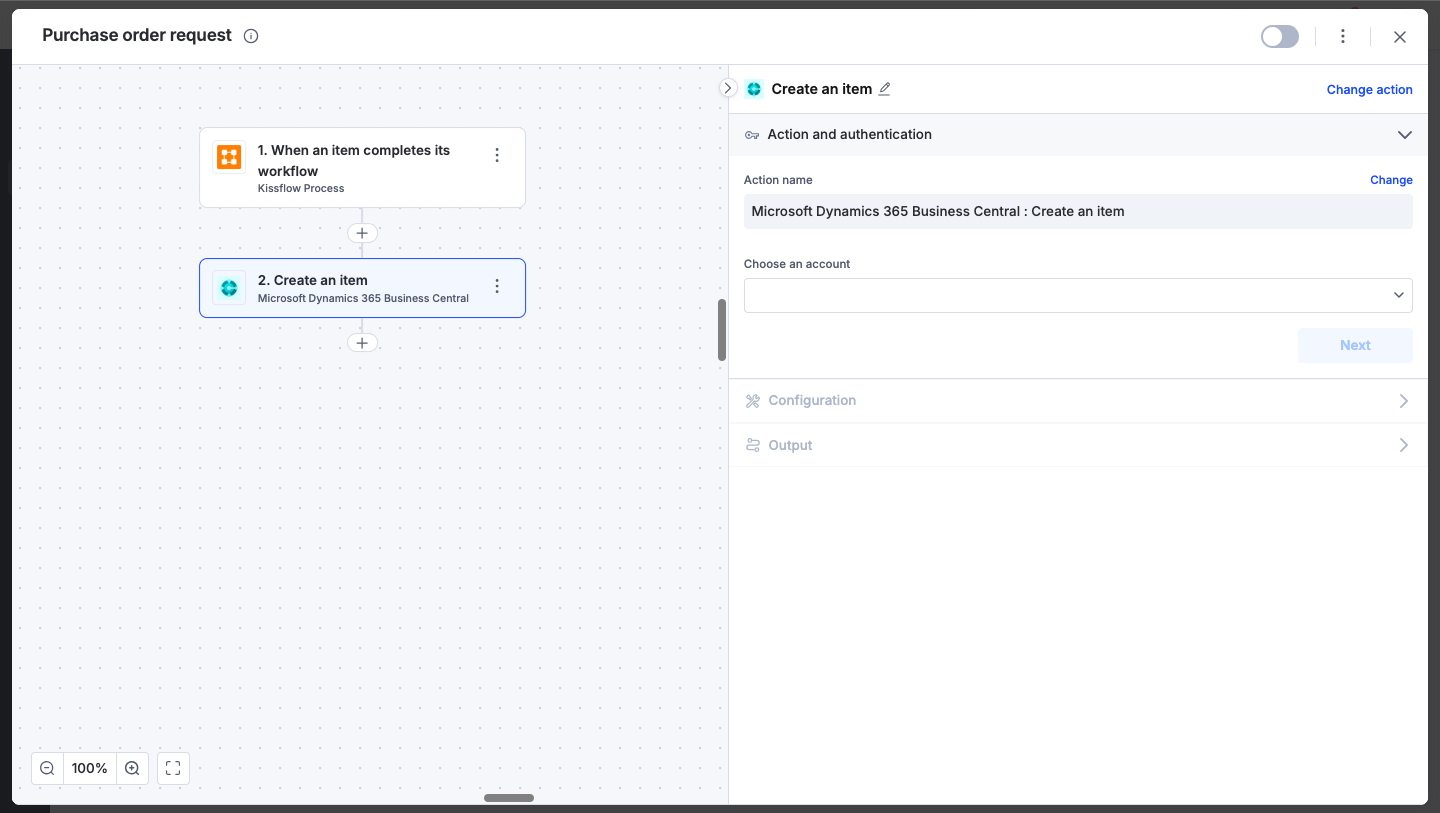Zoom in the workflow canvas
This screenshot has height=813, width=1440.
tap(132, 768)
